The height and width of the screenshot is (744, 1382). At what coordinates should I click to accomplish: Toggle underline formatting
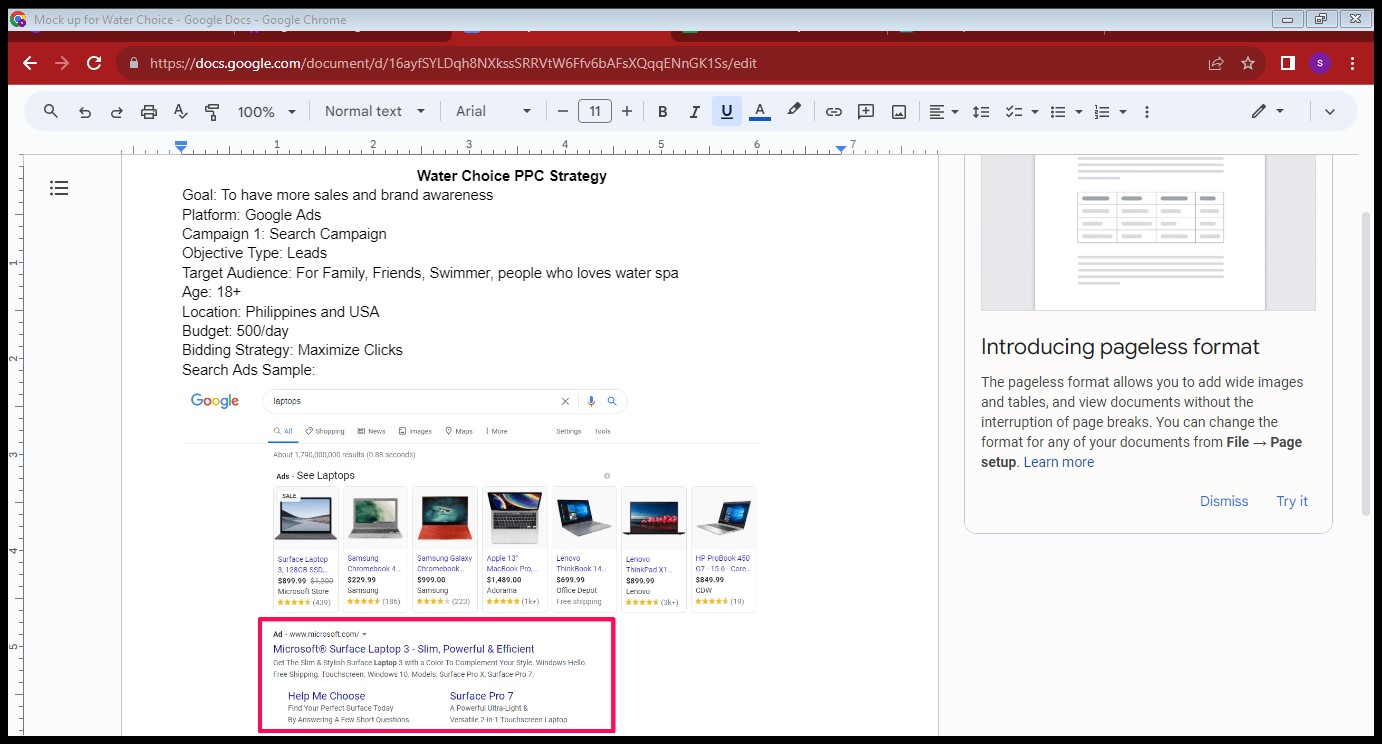tap(726, 111)
